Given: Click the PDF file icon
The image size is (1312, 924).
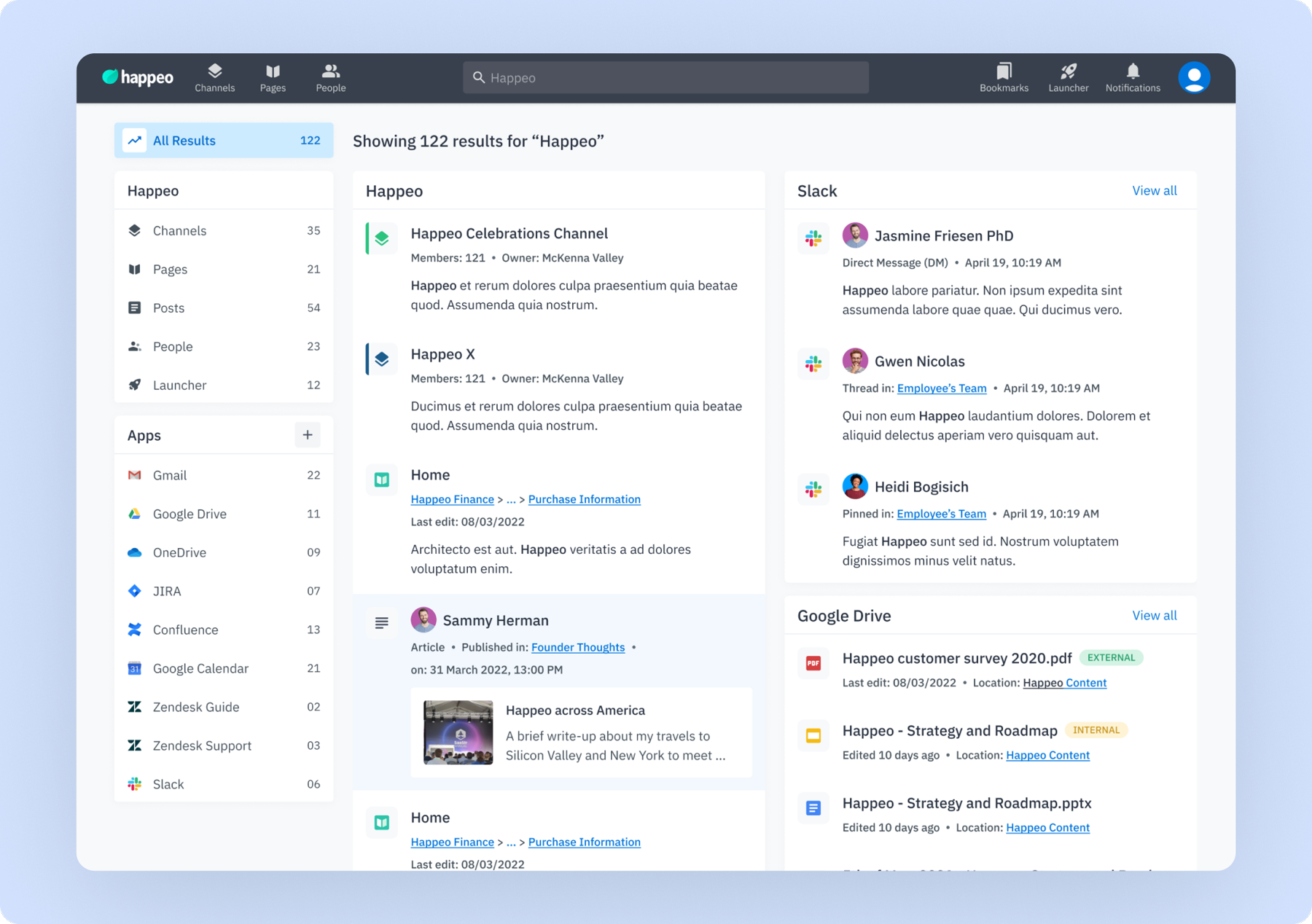Looking at the screenshot, I should [813, 663].
